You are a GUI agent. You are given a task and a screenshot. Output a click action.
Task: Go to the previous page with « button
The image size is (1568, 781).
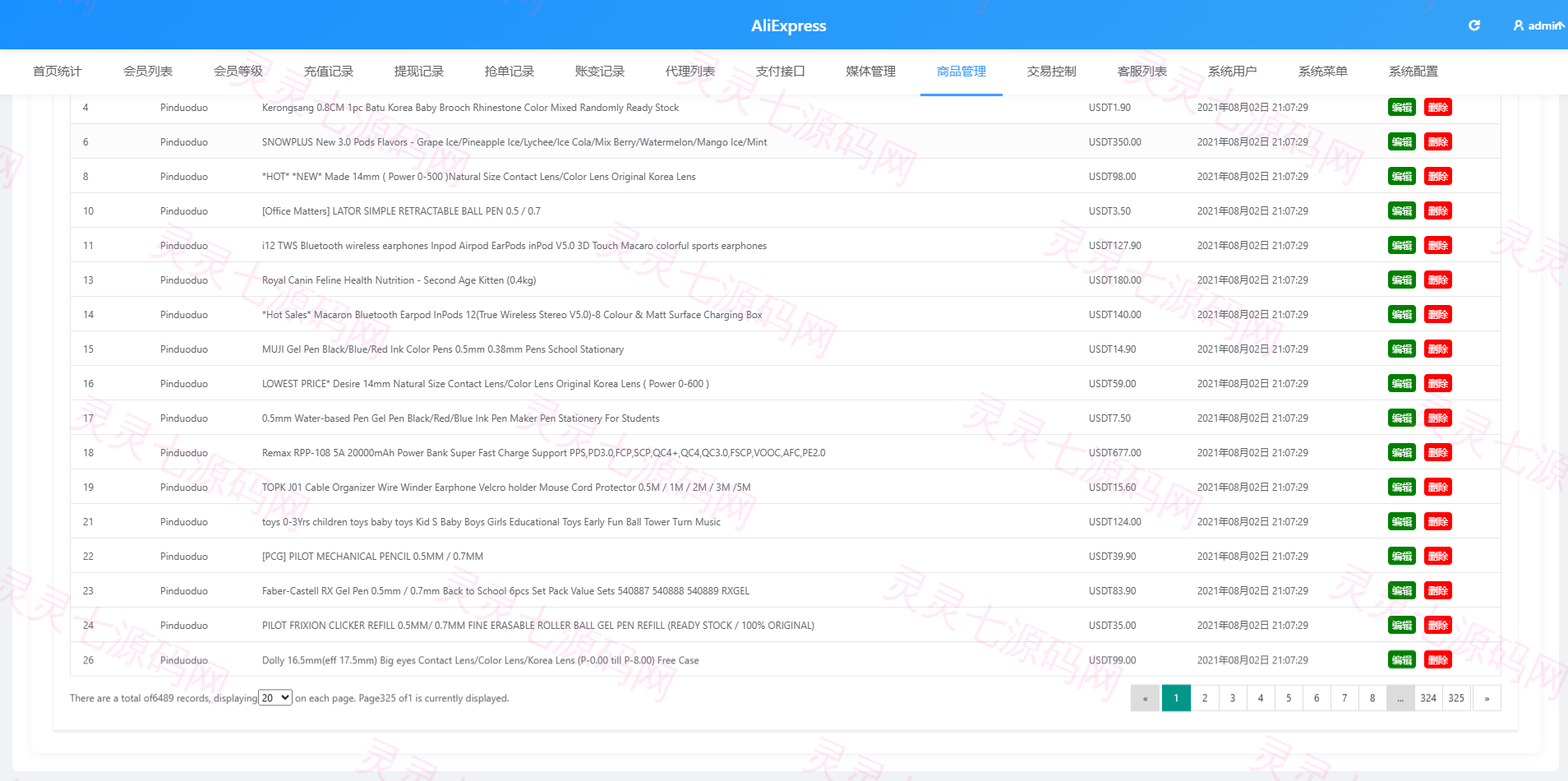pos(1145,698)
